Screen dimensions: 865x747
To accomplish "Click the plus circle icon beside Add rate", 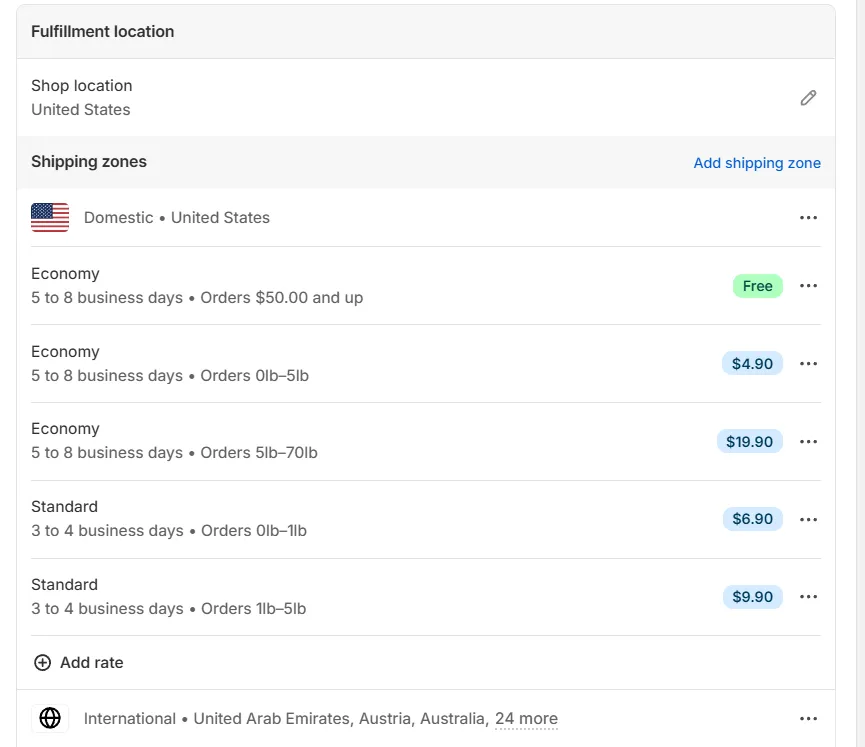I will tap(42, 663).
